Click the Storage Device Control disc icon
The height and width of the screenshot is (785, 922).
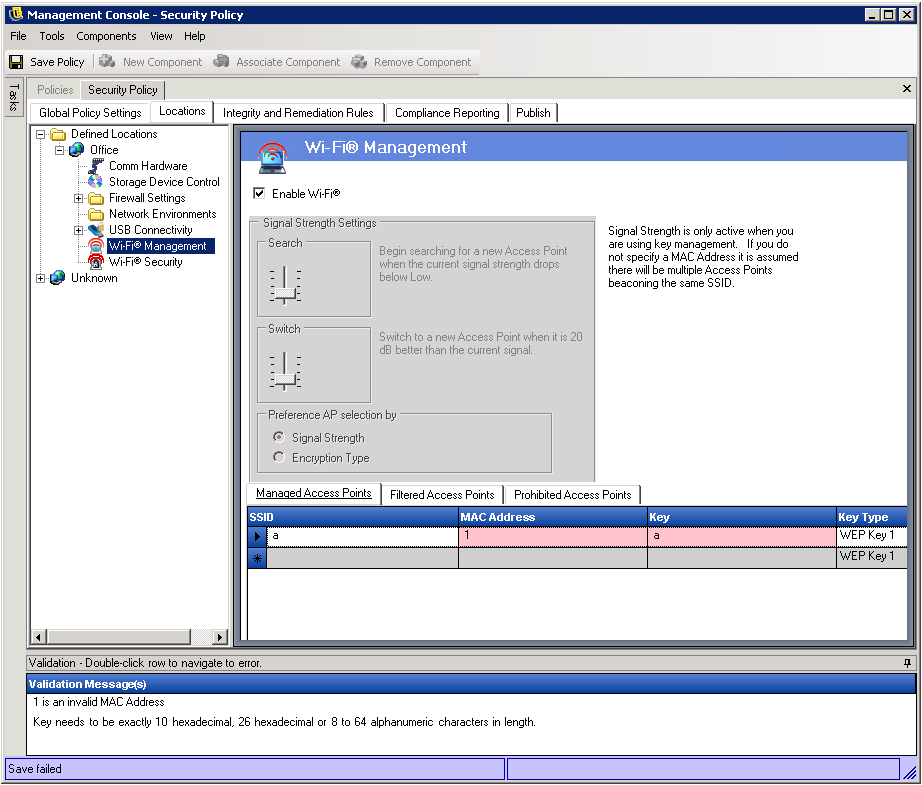tap(95, 182)
